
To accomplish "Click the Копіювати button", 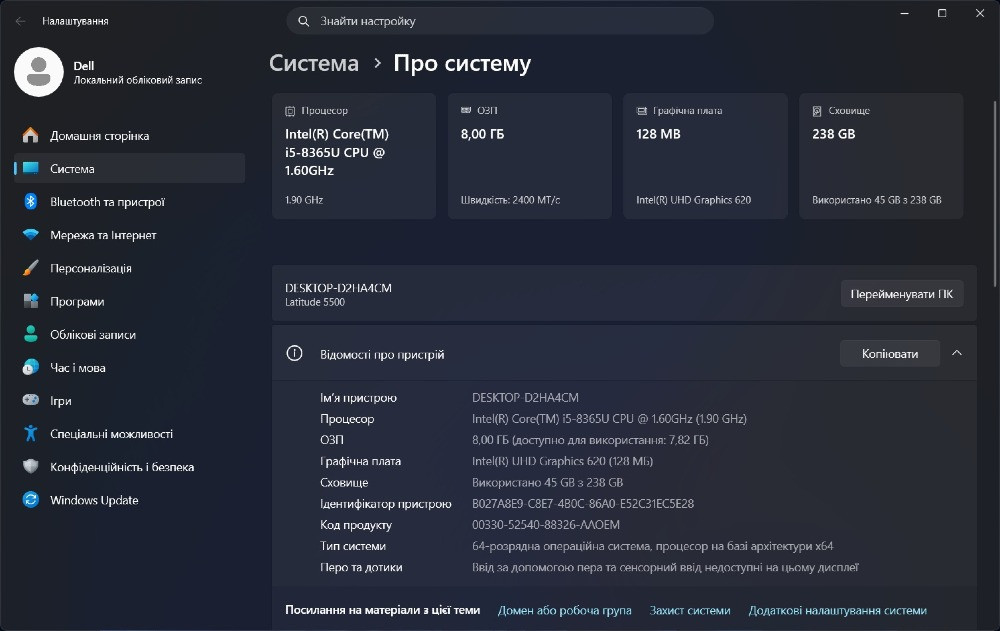I will coord(890,353).
